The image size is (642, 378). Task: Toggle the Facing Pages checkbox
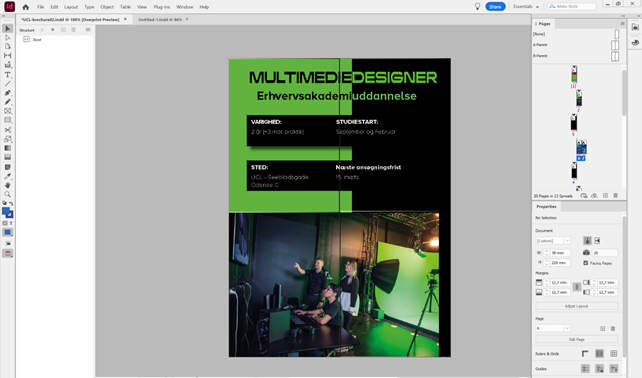coord(585,263)
